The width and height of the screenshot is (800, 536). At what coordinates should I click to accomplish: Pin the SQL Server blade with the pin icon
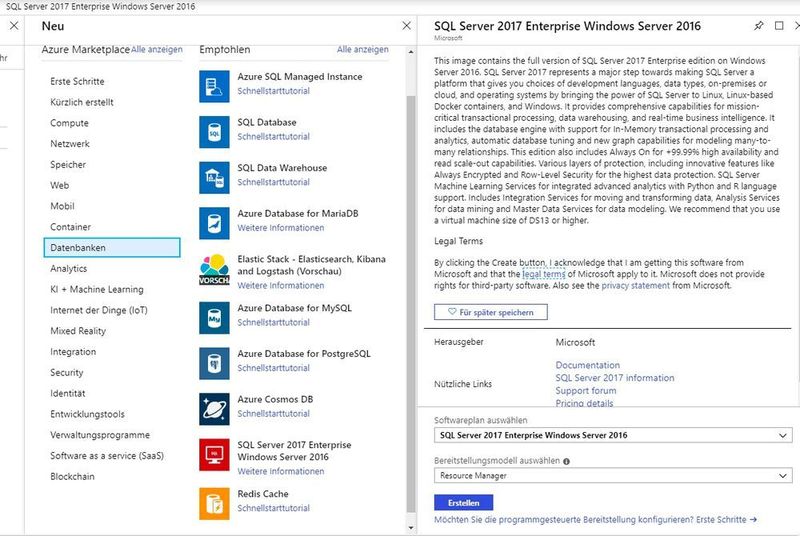[x=759, y=25]
